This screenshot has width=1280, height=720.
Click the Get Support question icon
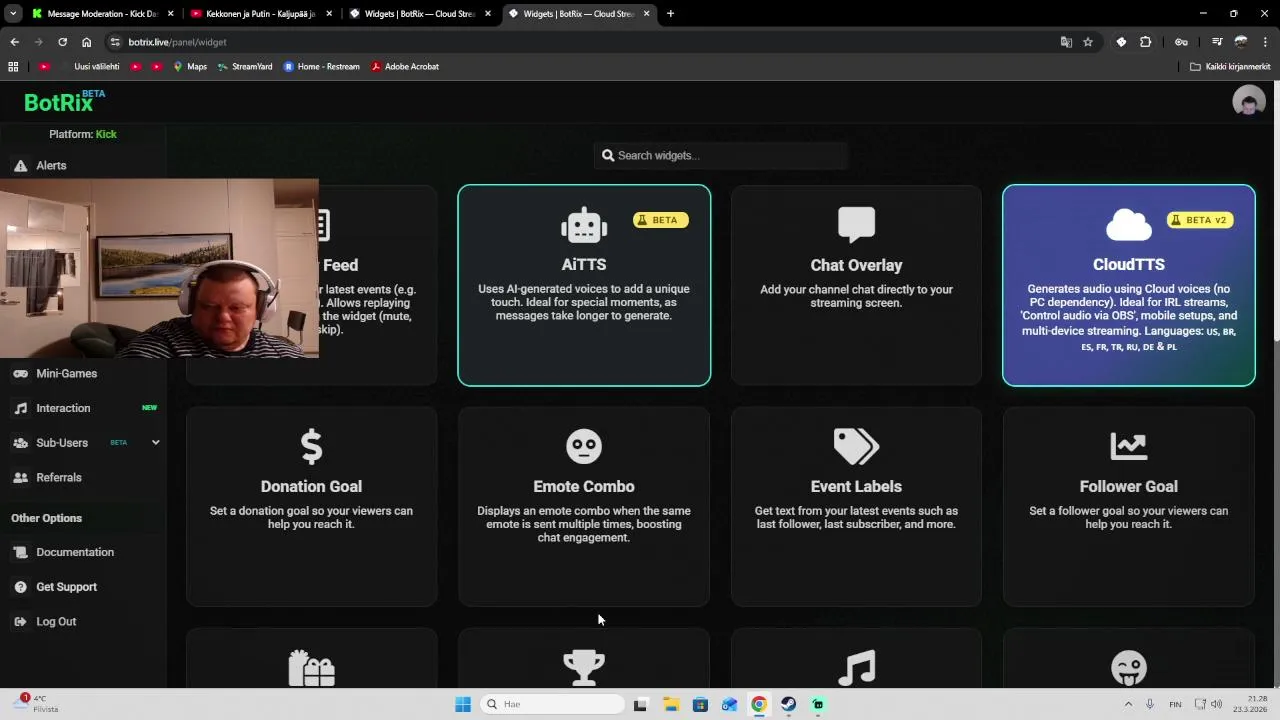point(20,587)
